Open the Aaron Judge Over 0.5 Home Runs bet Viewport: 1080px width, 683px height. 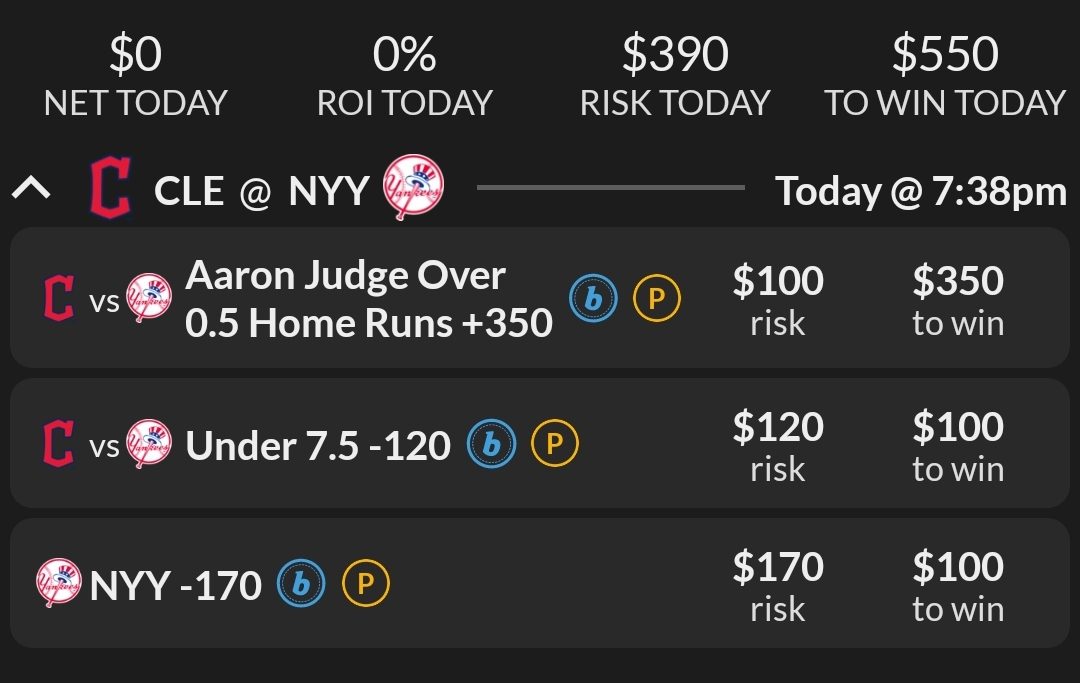pyautogui.click(x=368, y=298)
